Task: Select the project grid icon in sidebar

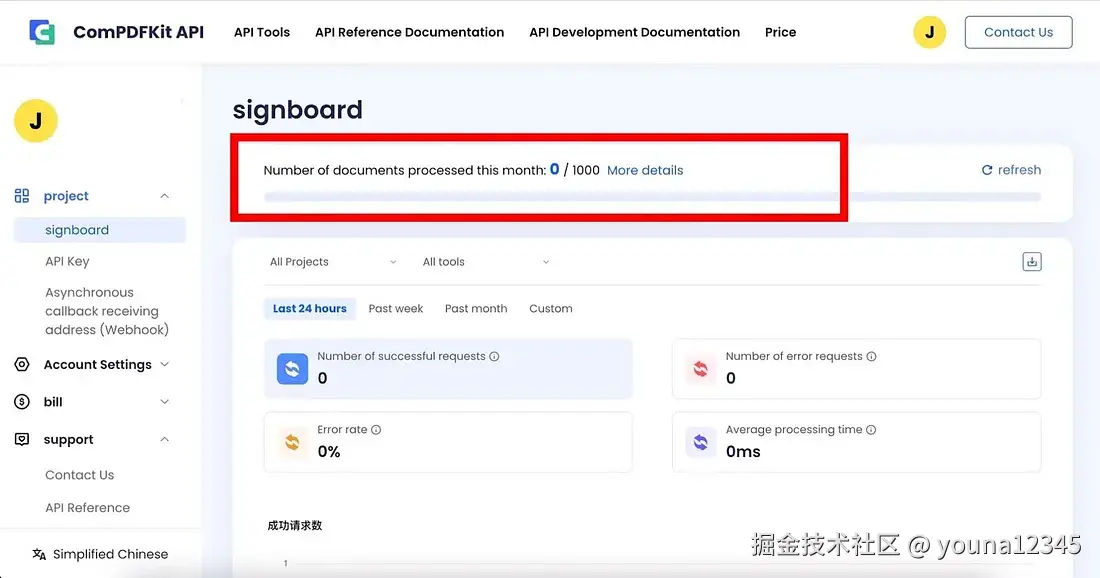Action: click(x=21, y=195)
